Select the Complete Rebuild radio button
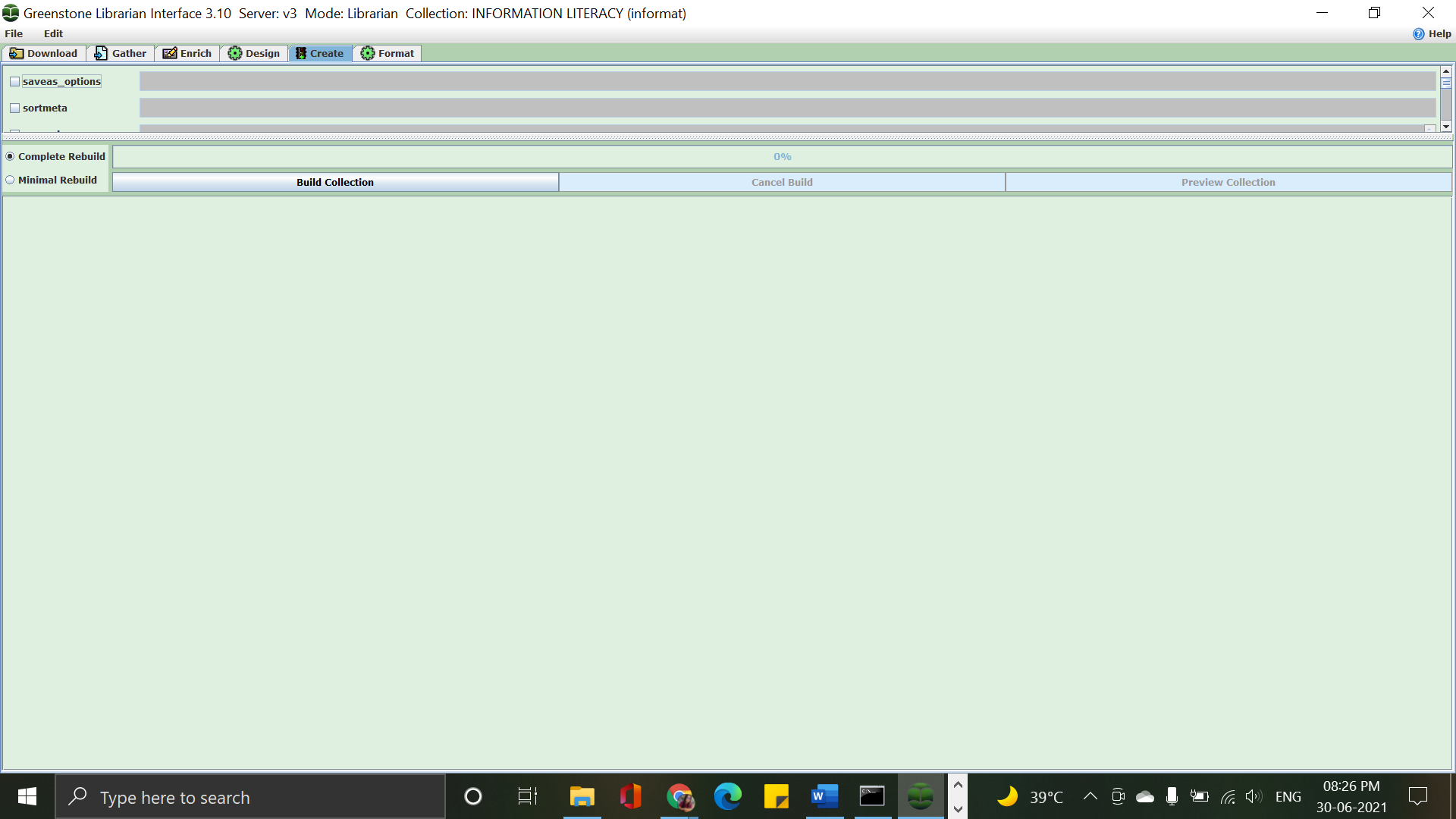Viewport: 1456px width, 819px height. 11,157
